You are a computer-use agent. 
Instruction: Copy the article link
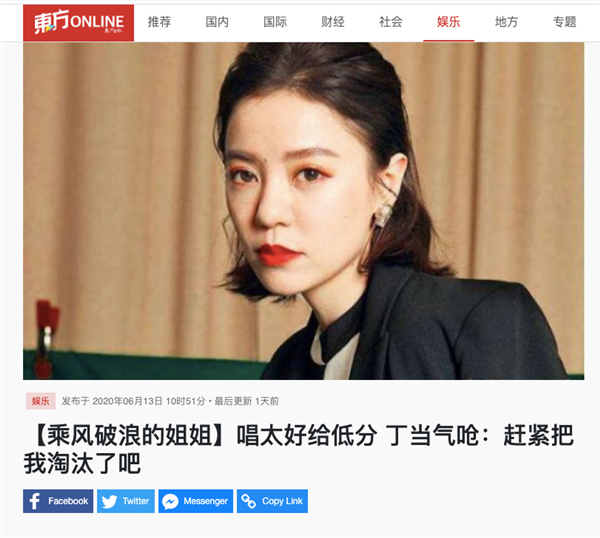[x=272, y=501]
